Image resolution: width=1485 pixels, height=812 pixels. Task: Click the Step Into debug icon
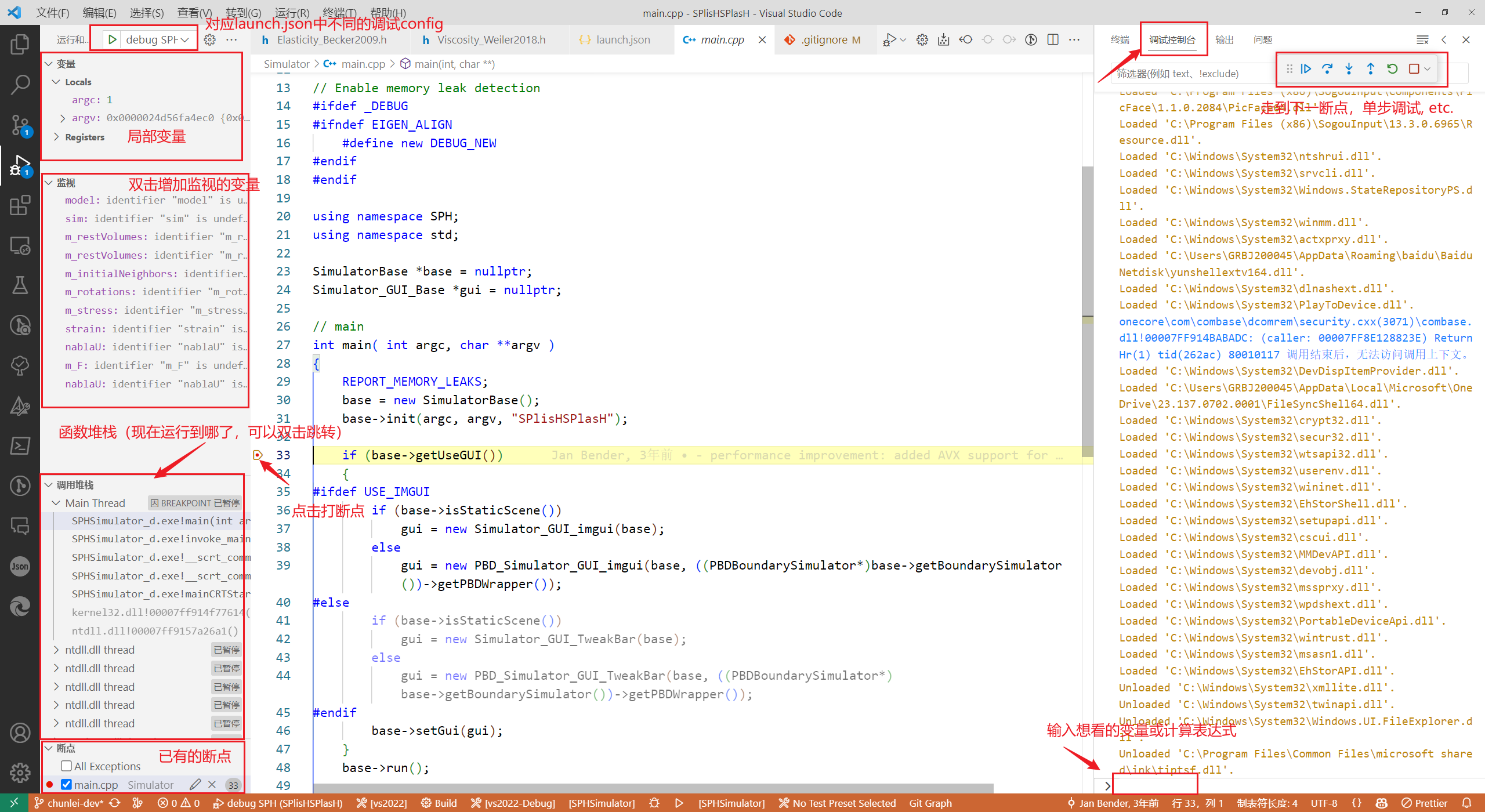click(x=1349, y=69)
